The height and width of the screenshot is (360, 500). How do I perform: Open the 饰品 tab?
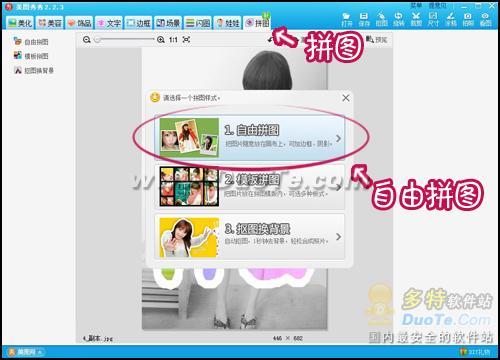tap(79, 23)
